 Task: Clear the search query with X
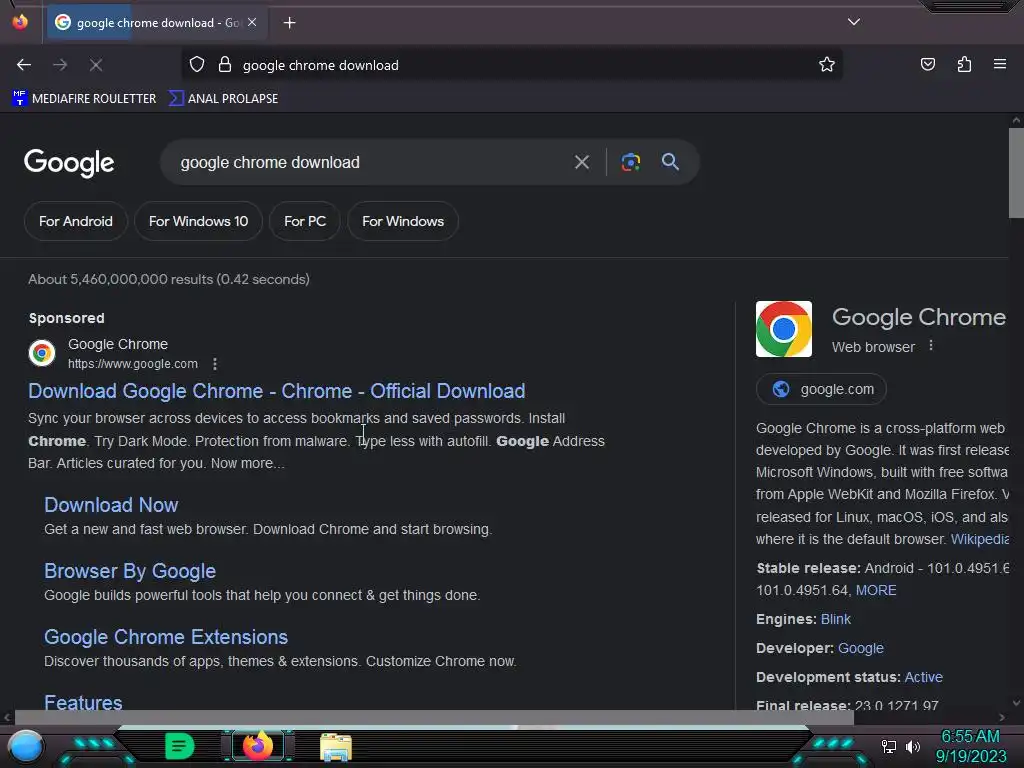click(581, 162)
